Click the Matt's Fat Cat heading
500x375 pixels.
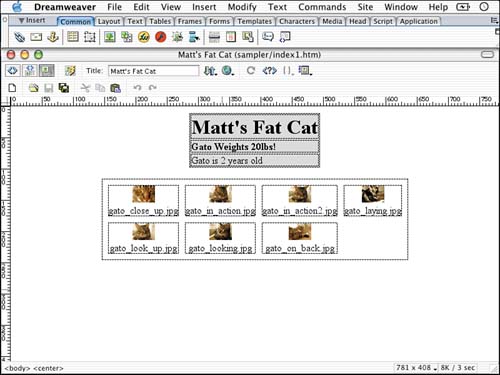tap(254, 127)
